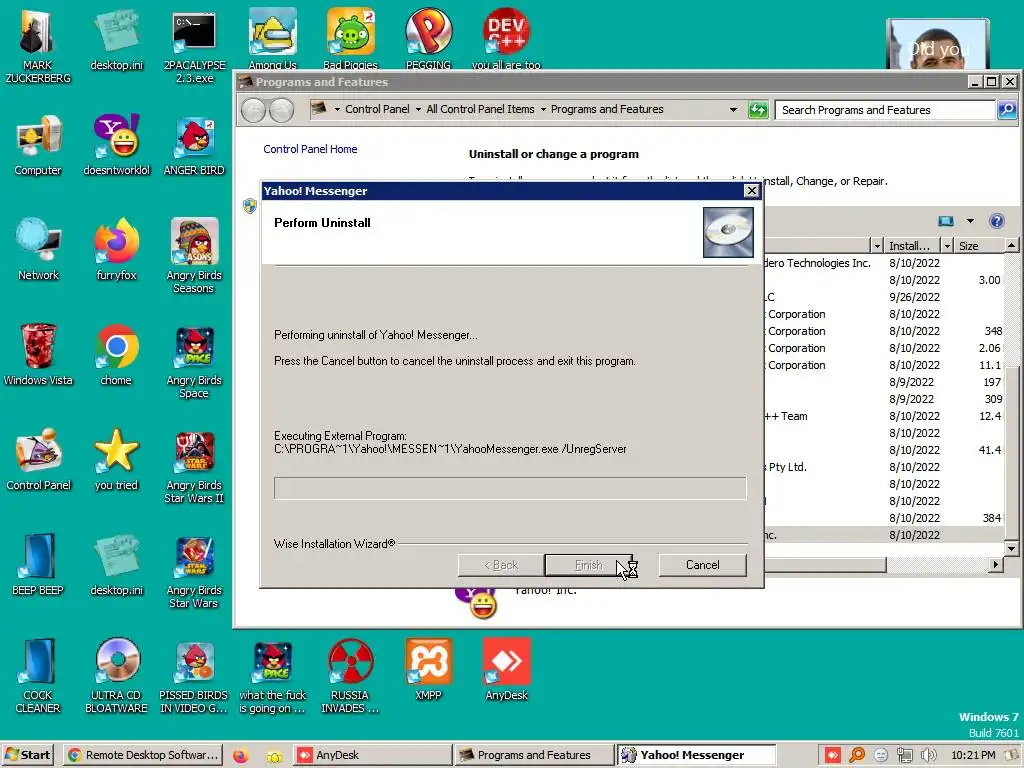Select the furryfox Firefox shortcut

point(116,249)
